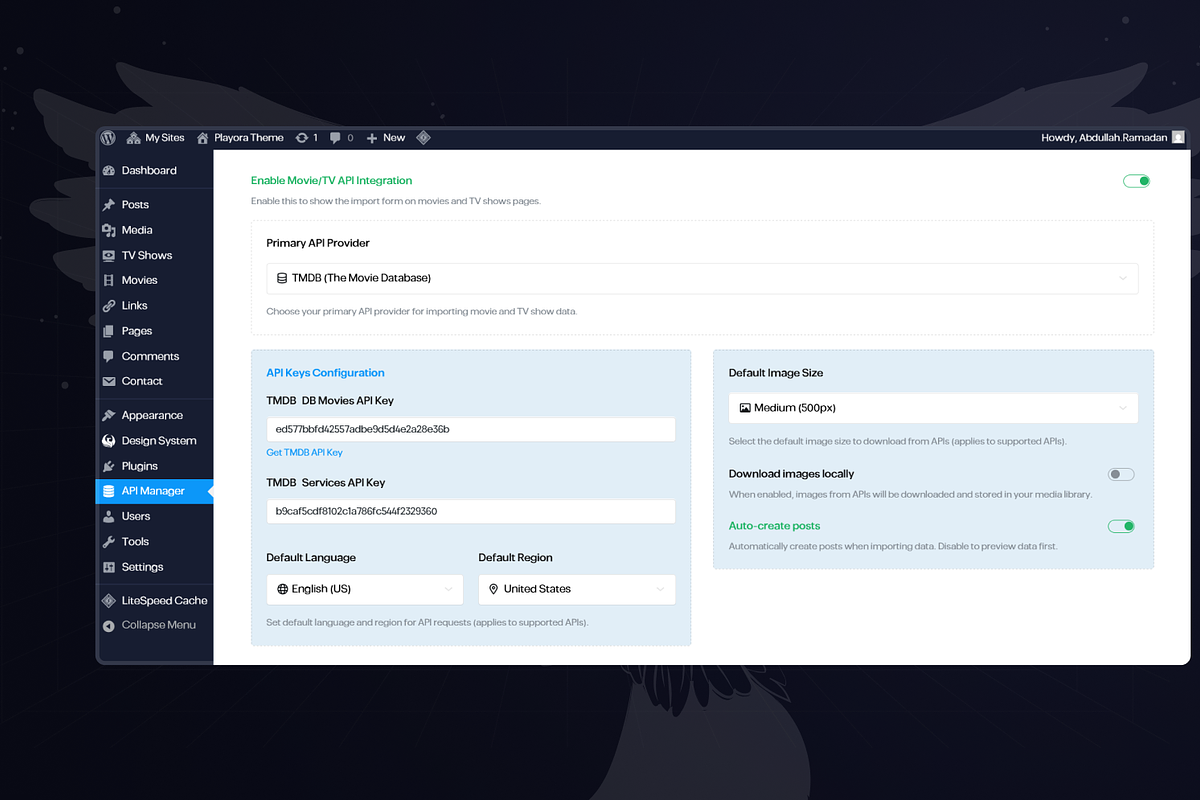The image size is (1200, 800).
Task: Open Plugins sidebar label
Action: [140, 466]
